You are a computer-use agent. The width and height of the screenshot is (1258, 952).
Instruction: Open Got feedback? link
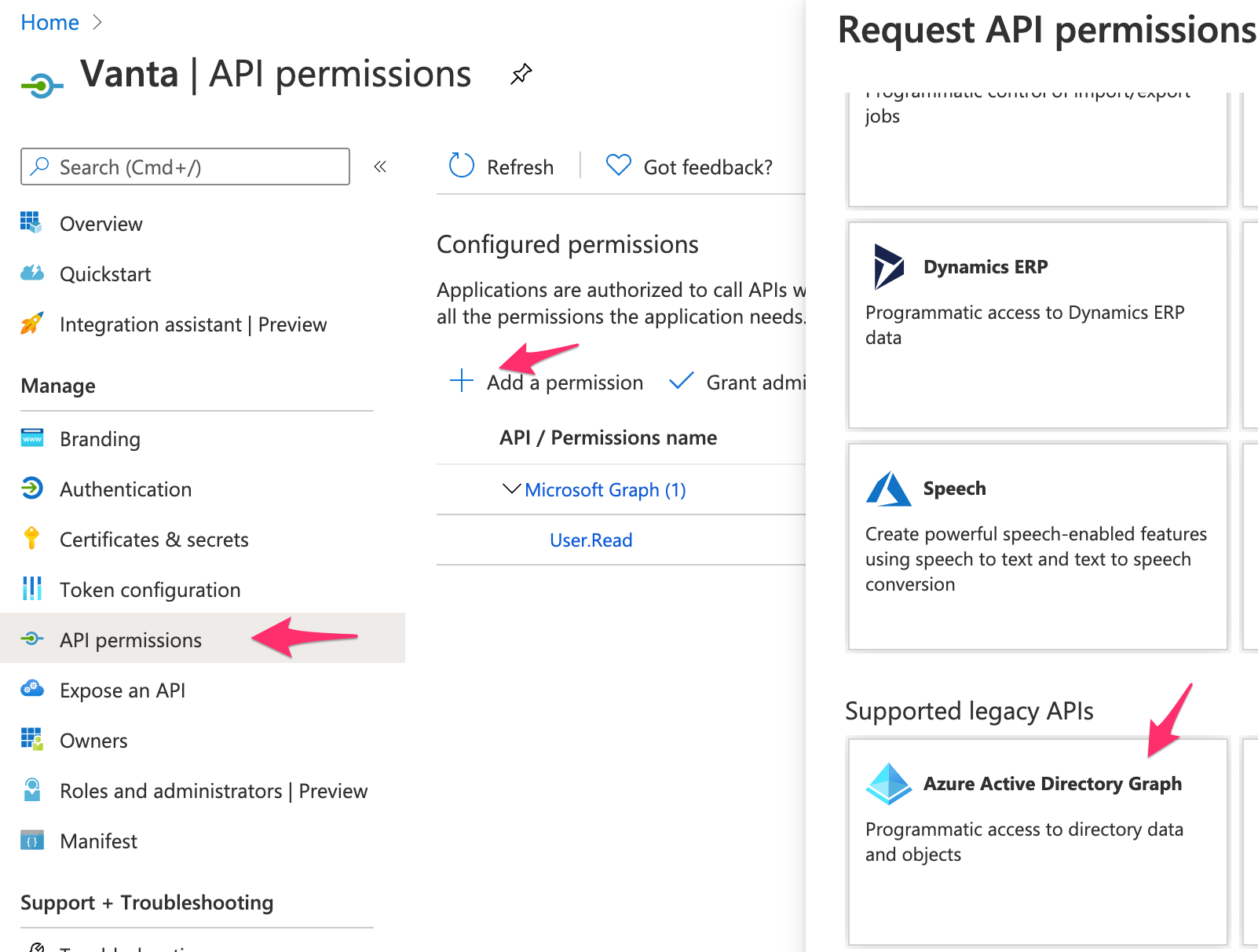coord(689,167)
